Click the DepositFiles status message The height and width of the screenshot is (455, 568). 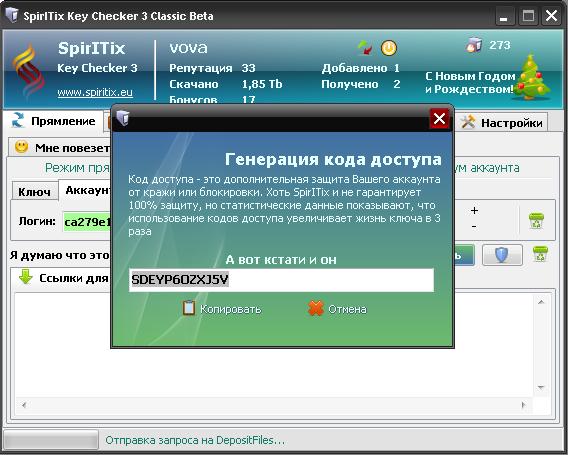click(195, 440)
